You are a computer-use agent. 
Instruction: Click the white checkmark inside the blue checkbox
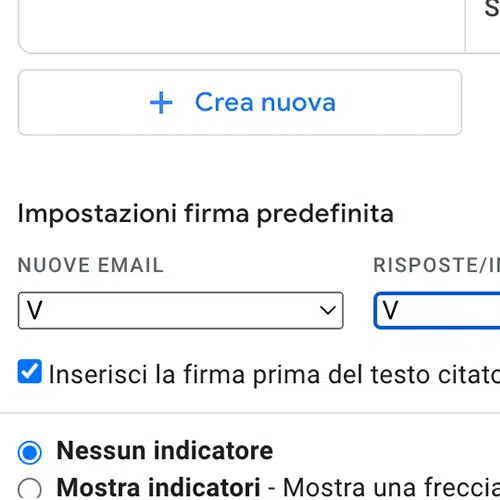(30, 371)
